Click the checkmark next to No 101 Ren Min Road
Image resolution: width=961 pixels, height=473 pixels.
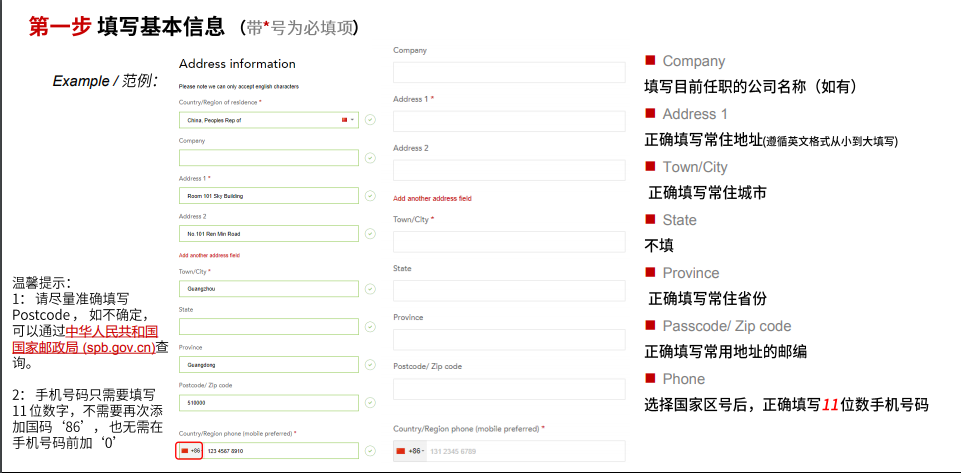tap(370, 234)
